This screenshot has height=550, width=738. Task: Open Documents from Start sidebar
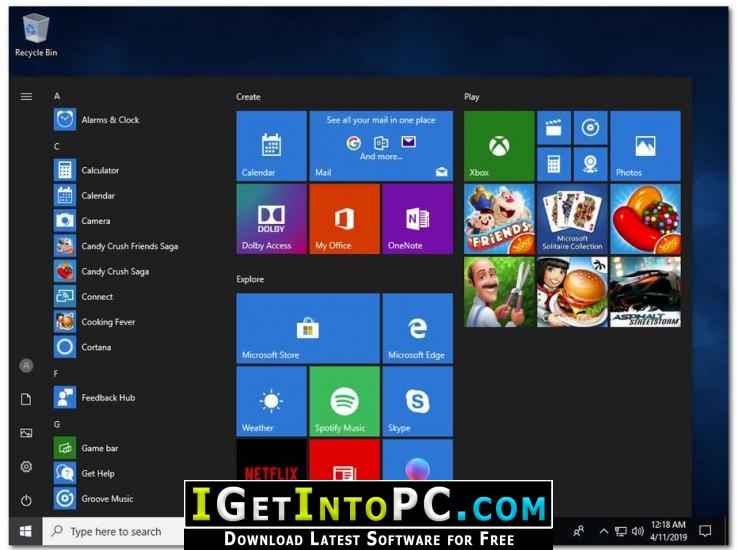26,399
